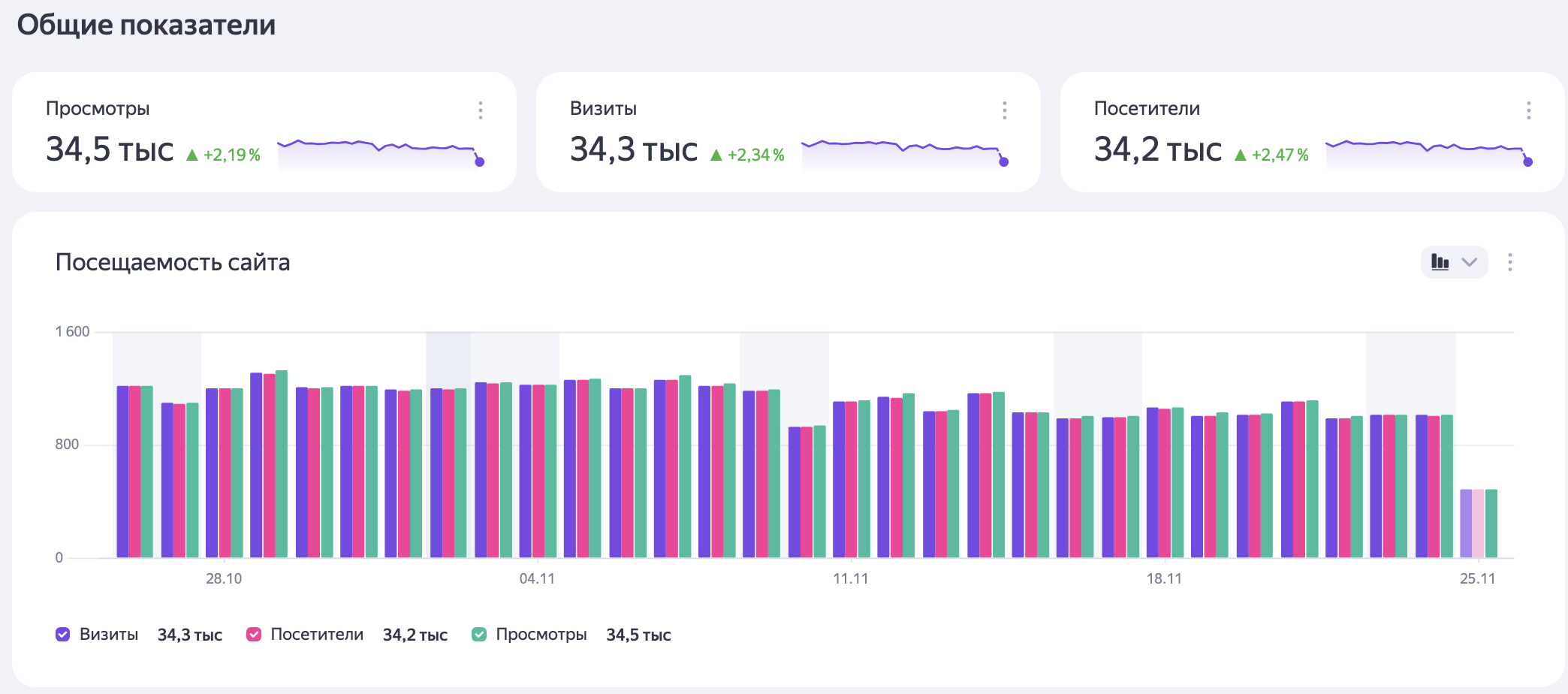Screen dimensions: 1568x694
Task: Uncheck the Визиты legend checkbox
Action: coord(63,635)
